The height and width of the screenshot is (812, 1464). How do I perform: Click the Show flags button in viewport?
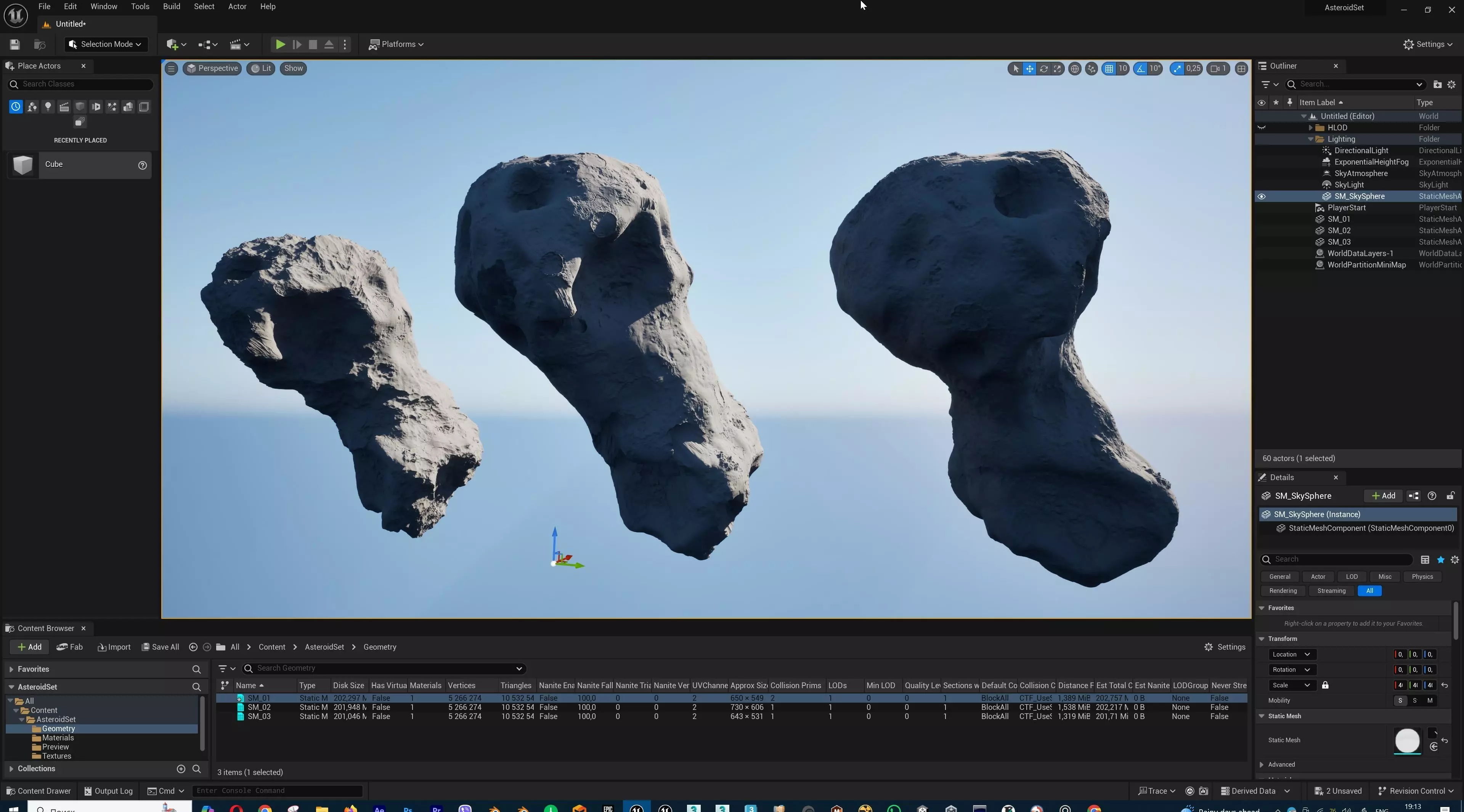[293, 69]
